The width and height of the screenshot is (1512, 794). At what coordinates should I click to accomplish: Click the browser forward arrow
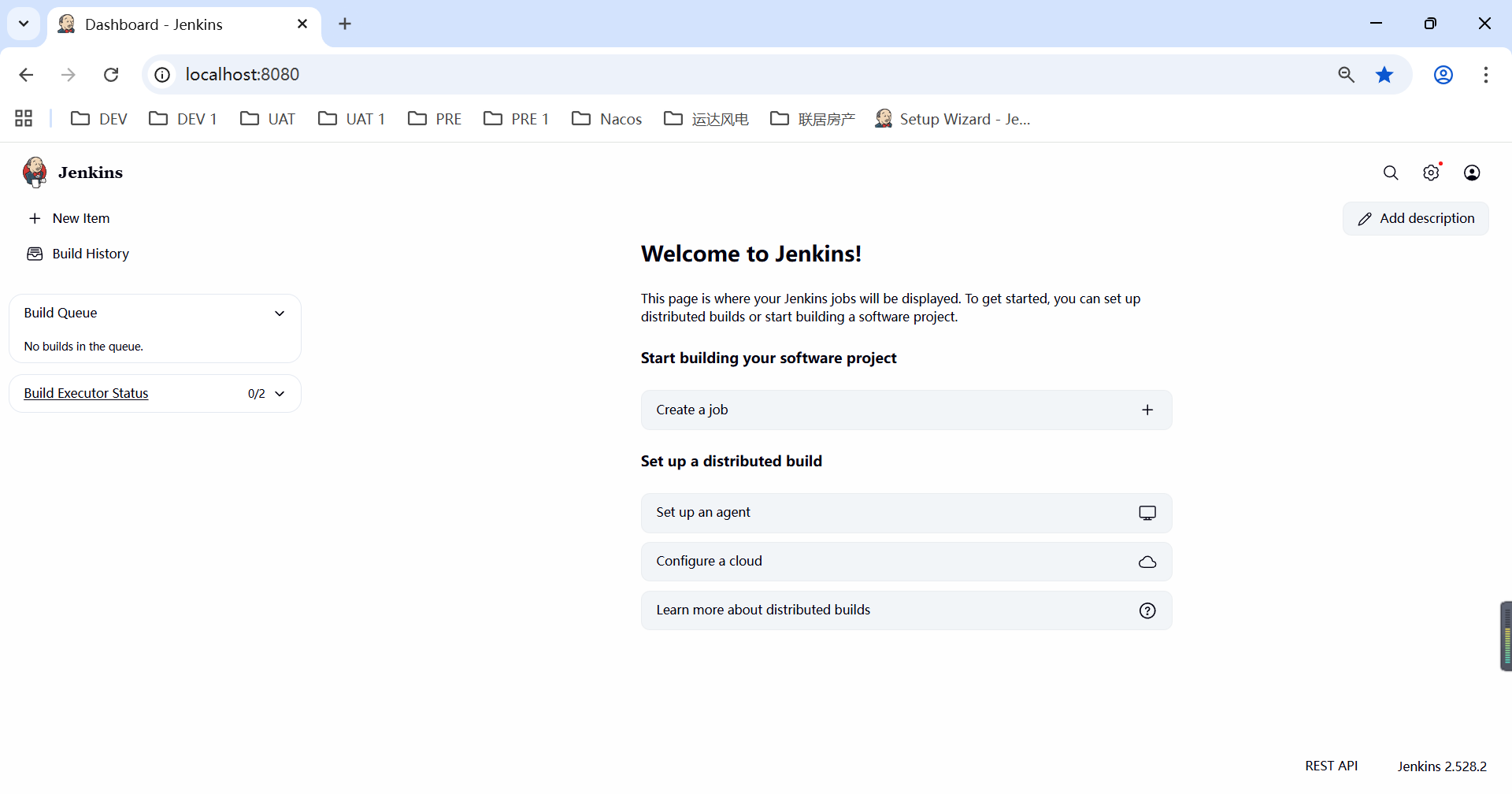pyautogui.click(x=69, y=75)
